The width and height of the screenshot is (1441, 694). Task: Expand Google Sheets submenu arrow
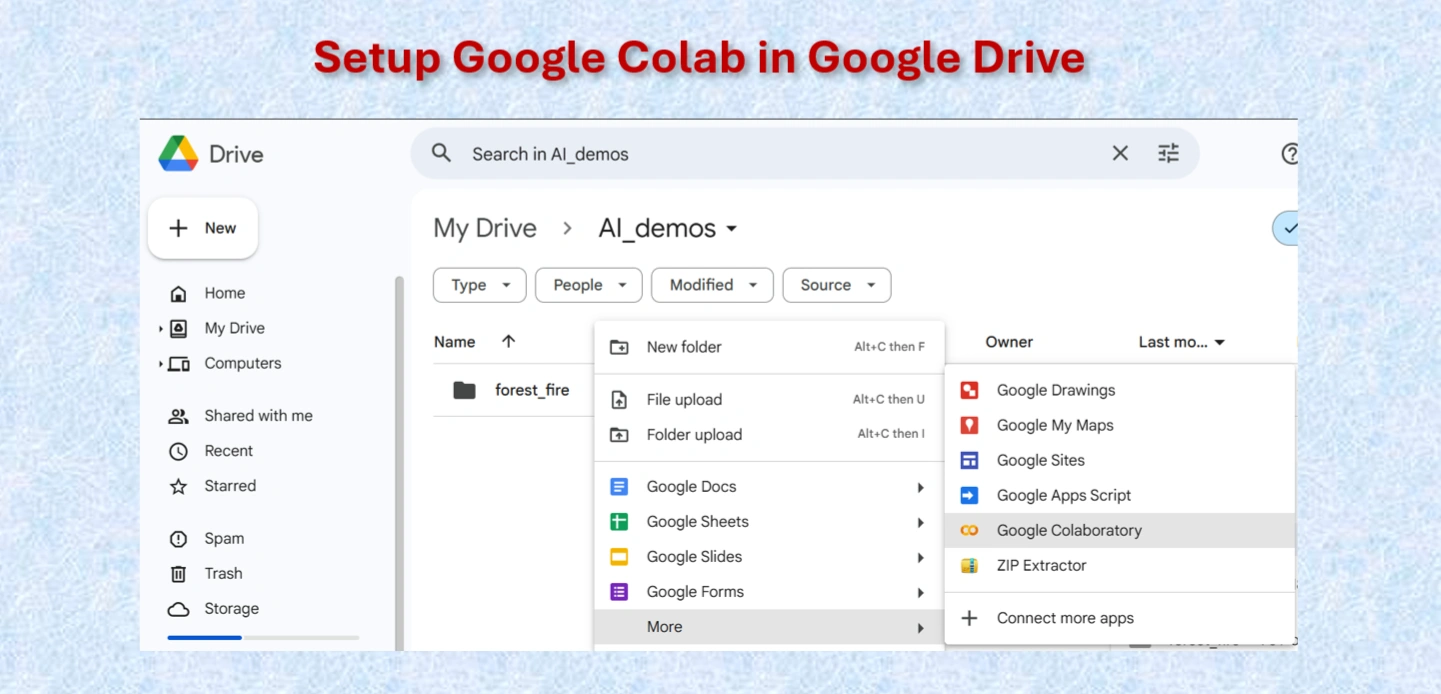pos(920,522)
